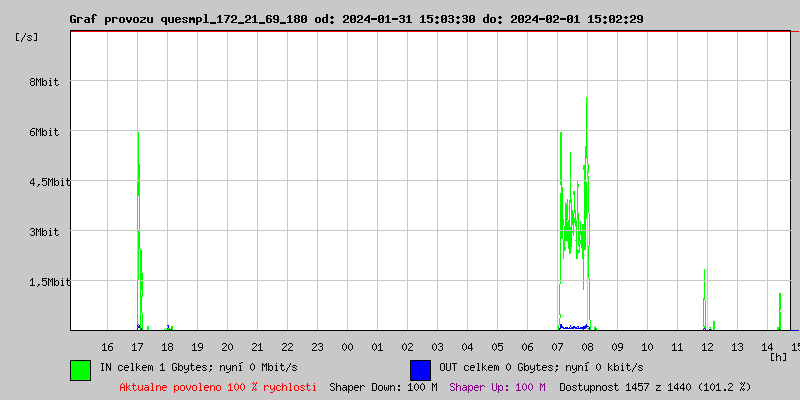
Task: Click the 6Mbit y-axis label
Action: click(44, 132)
